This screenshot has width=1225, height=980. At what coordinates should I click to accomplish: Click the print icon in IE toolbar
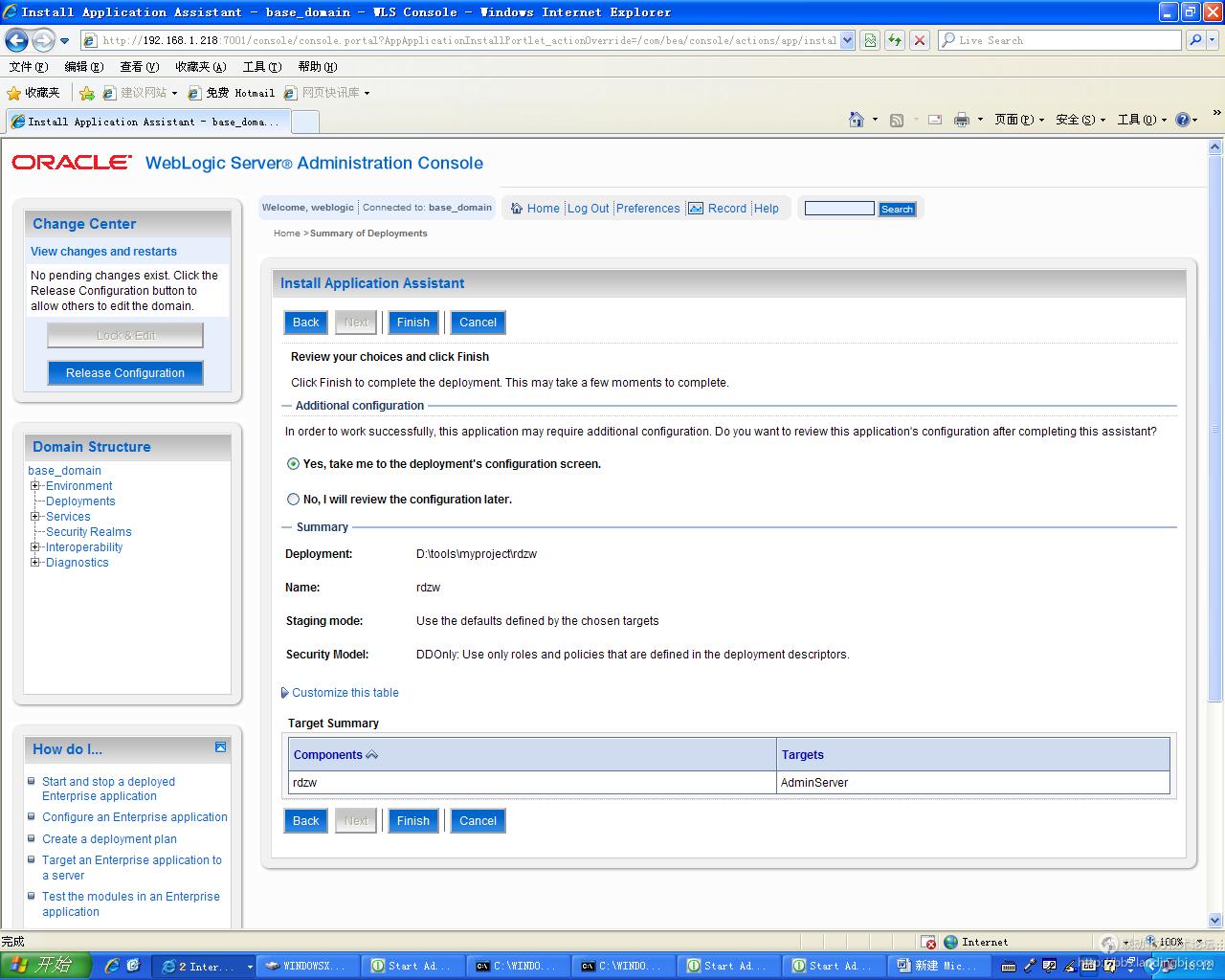click(x=962, y=120)
